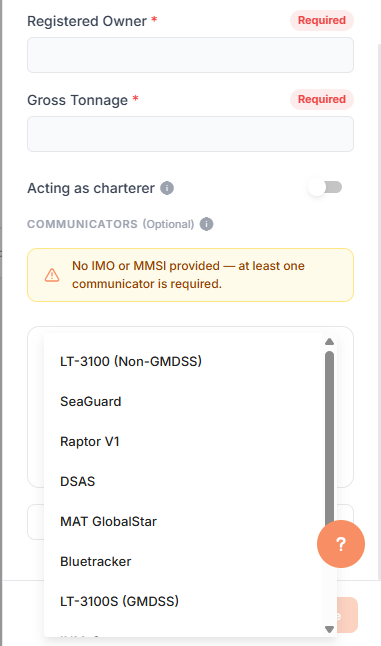Open the orange help question mark button
This screenshot has height=646, width=381.
pos(341,544)
